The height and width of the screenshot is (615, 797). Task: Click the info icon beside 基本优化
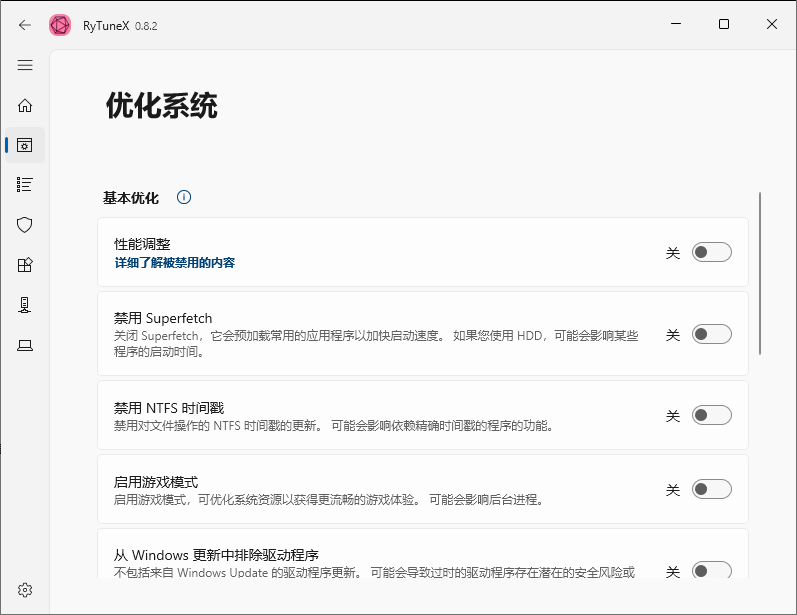[184, 197]
